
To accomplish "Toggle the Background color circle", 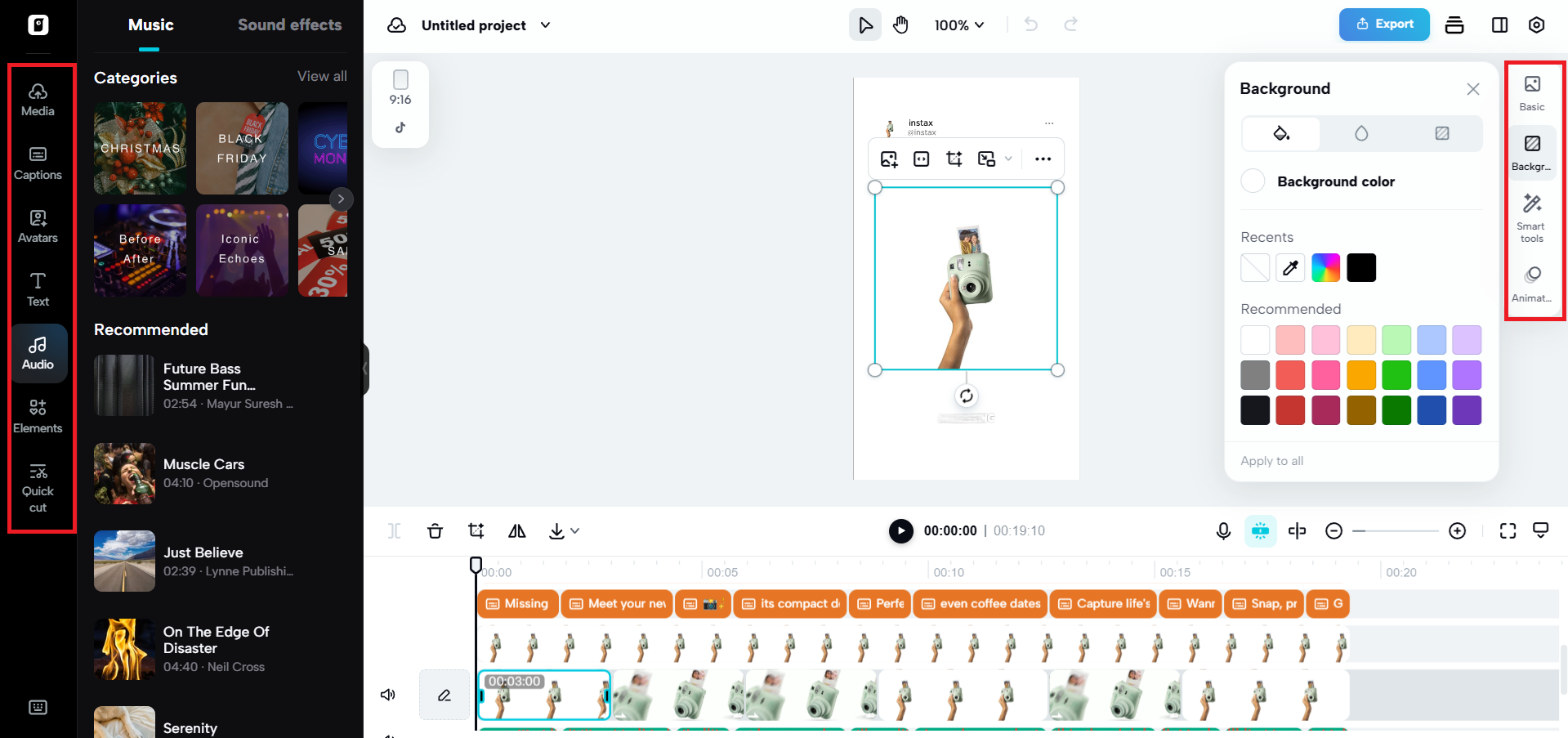I will coord(1253,181).
